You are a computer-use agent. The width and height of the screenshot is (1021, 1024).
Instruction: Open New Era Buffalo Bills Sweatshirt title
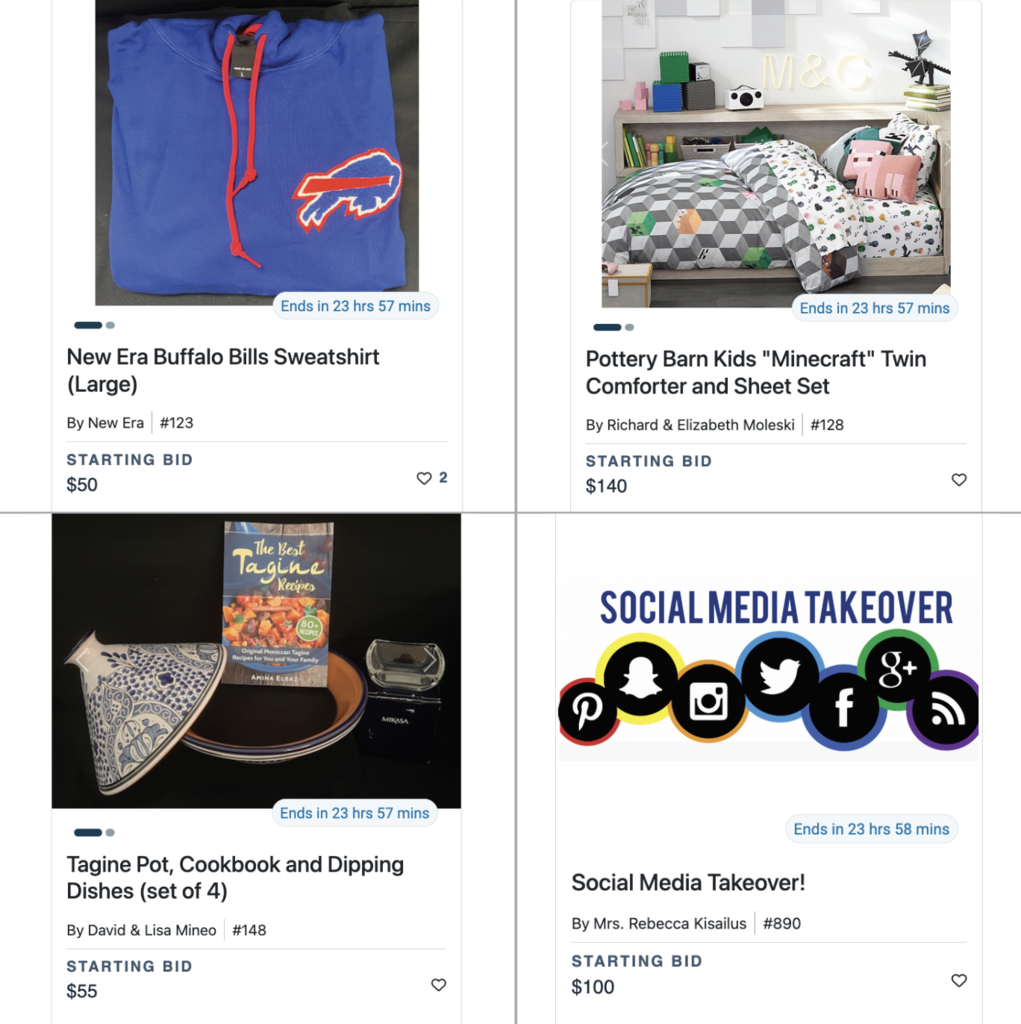tap(223, 370)
